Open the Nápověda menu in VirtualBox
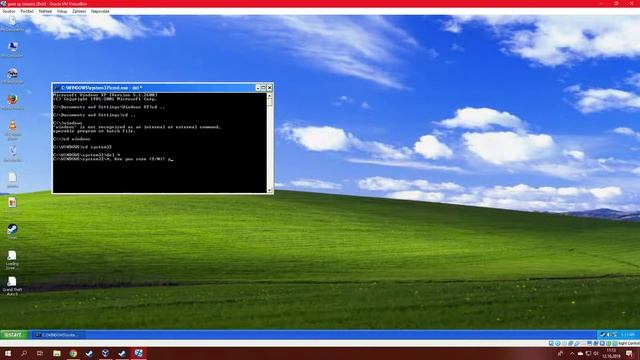The image size is (640, 360). [100, 11]
